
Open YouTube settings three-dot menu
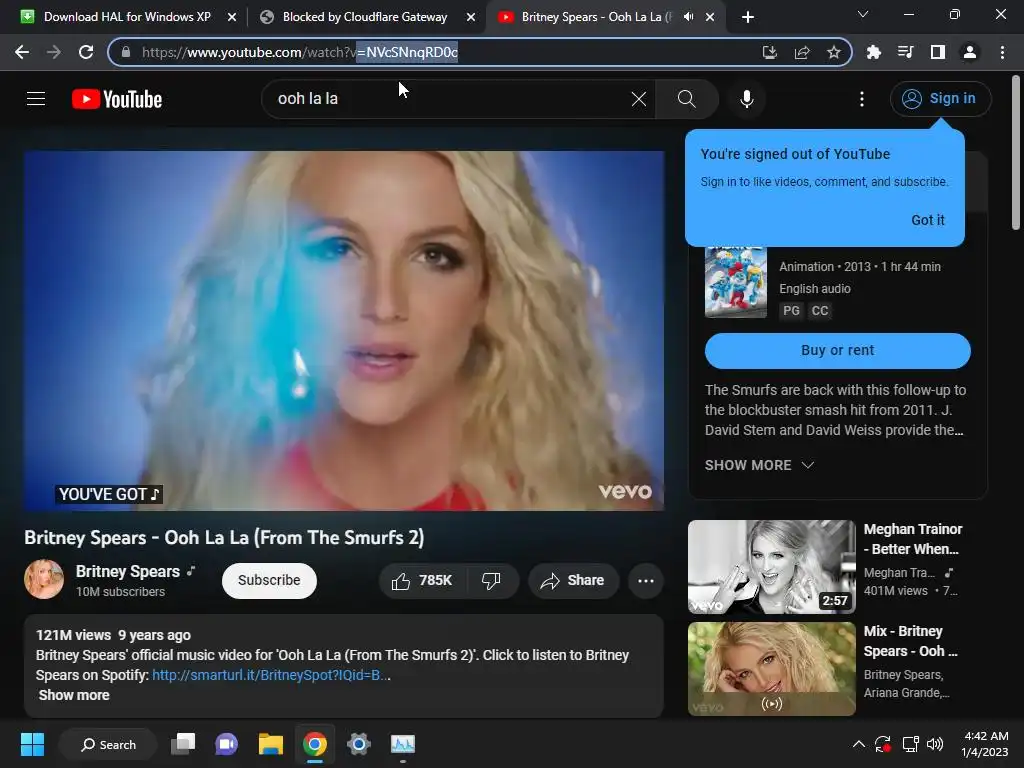click(862, 99)
